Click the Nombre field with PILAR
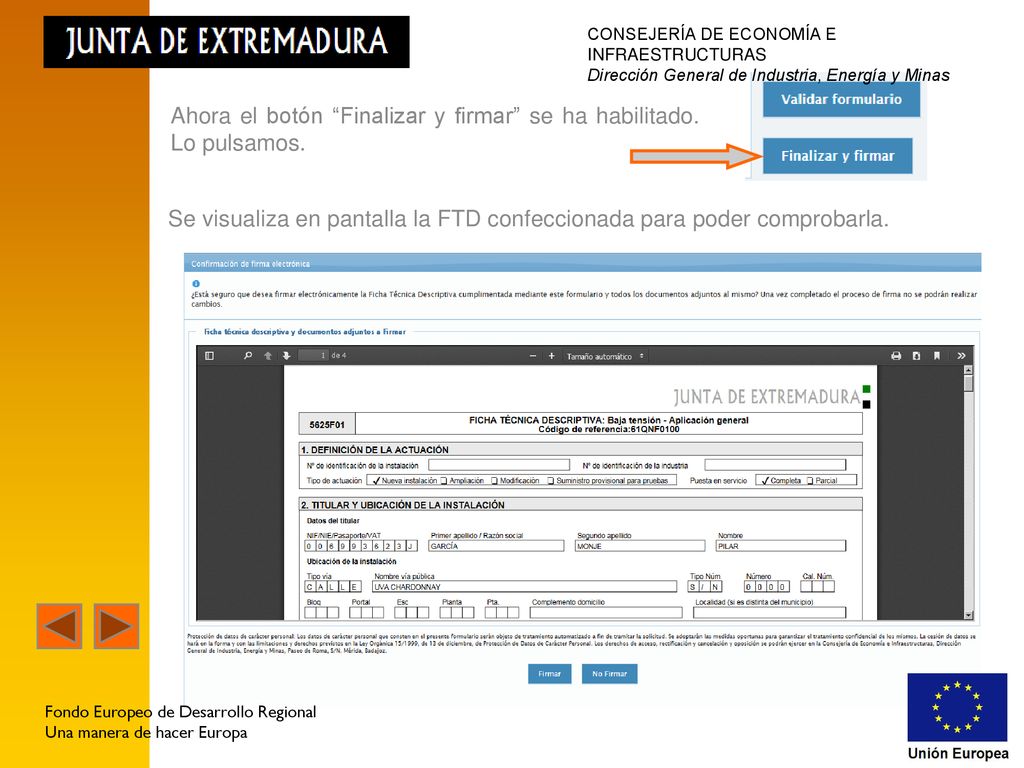Viewport: 1024px width, 768px height. [781, 546]
